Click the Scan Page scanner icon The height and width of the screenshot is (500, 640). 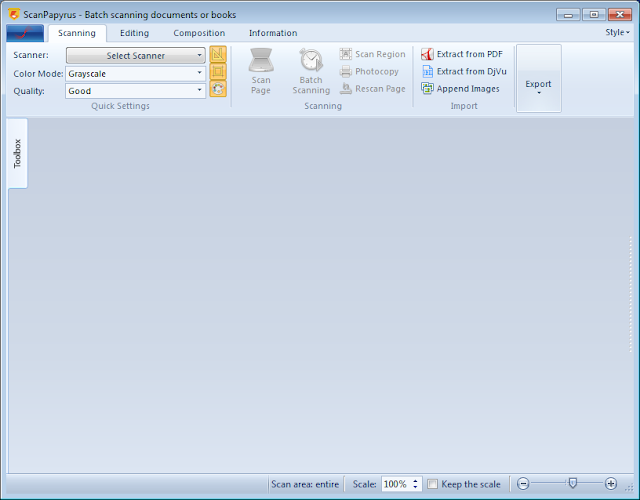click(261, 60)
